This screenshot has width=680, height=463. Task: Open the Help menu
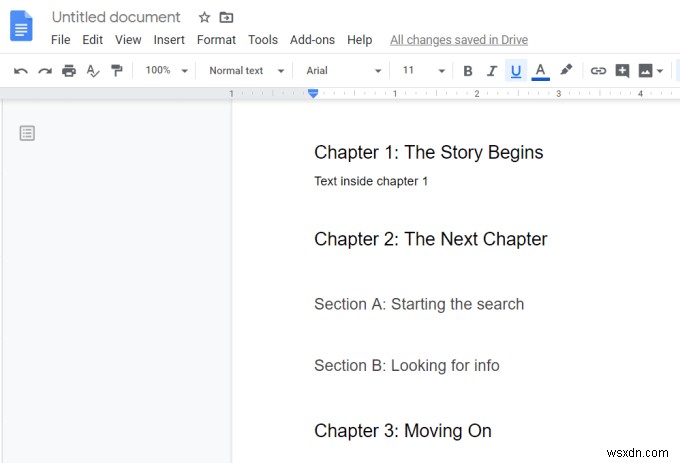[x=360, y=40]
